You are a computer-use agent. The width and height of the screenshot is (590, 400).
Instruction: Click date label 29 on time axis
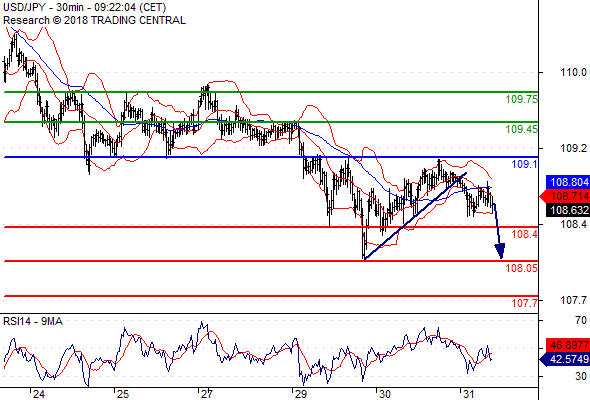(301, 394)
